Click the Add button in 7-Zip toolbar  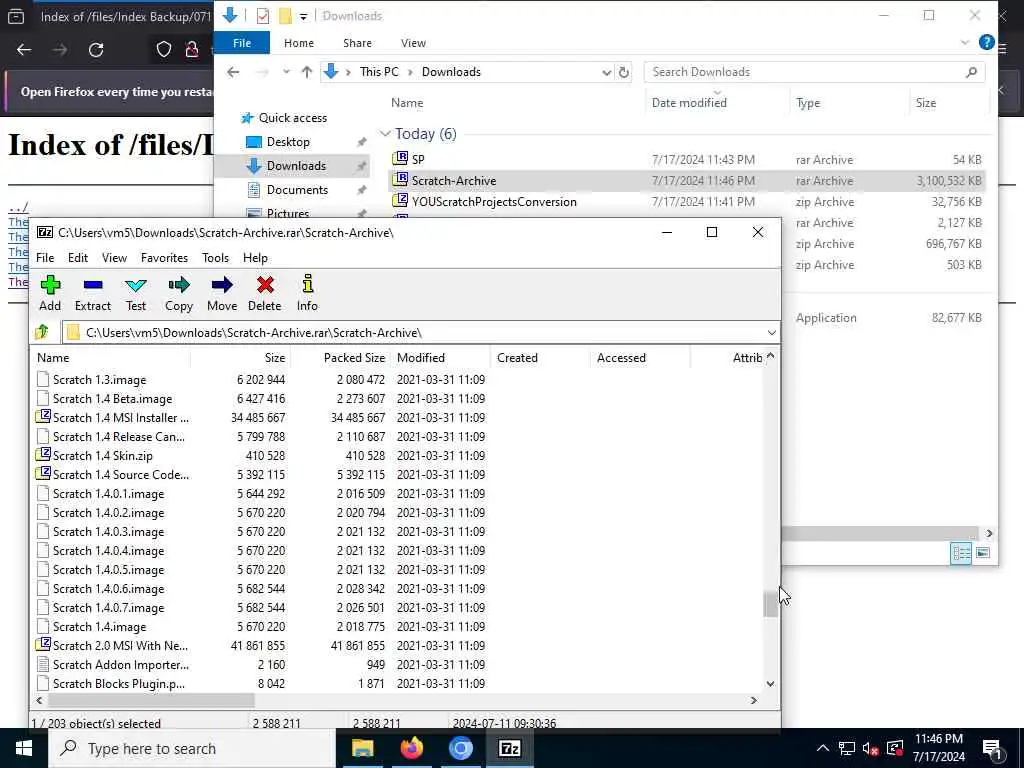pos(50,293)
